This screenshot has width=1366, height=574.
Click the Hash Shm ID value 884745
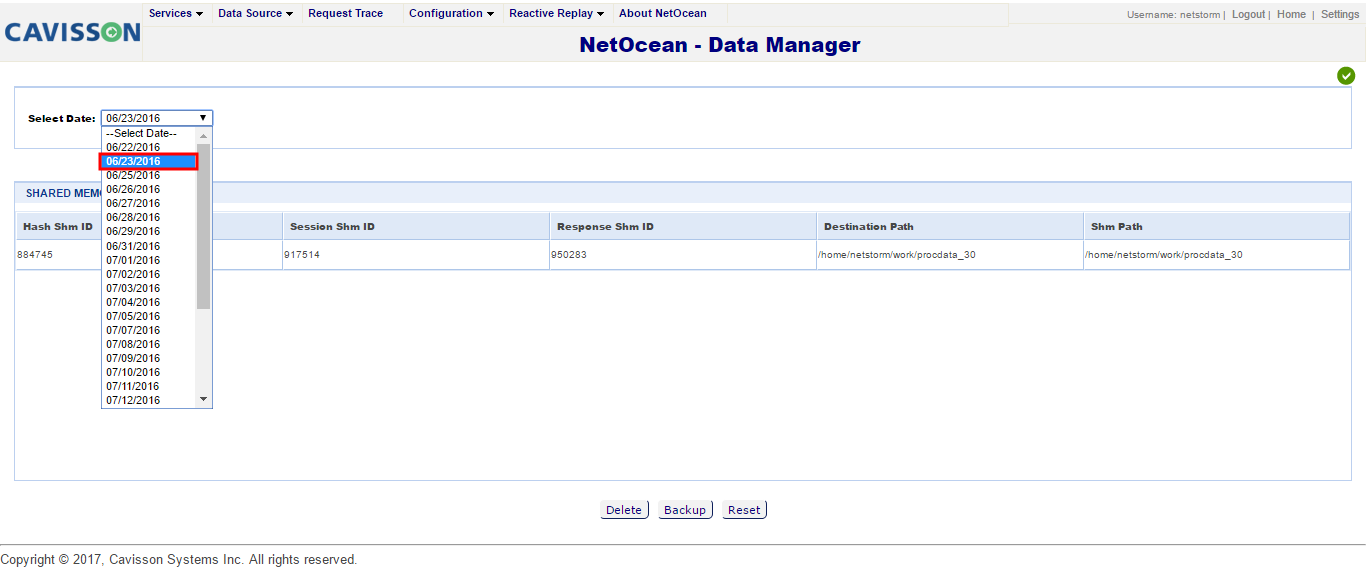coord(35,255)
